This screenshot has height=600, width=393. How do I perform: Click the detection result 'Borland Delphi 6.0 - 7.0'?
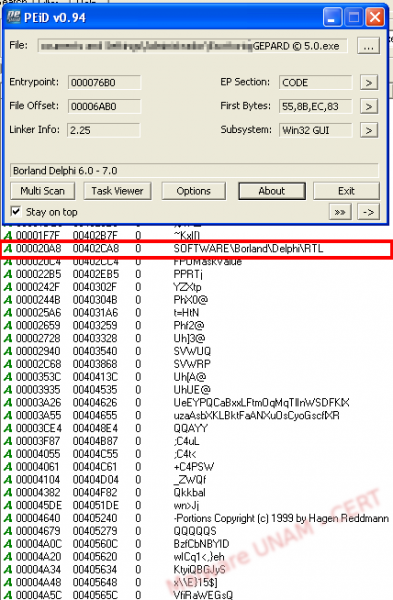(194, 170)
